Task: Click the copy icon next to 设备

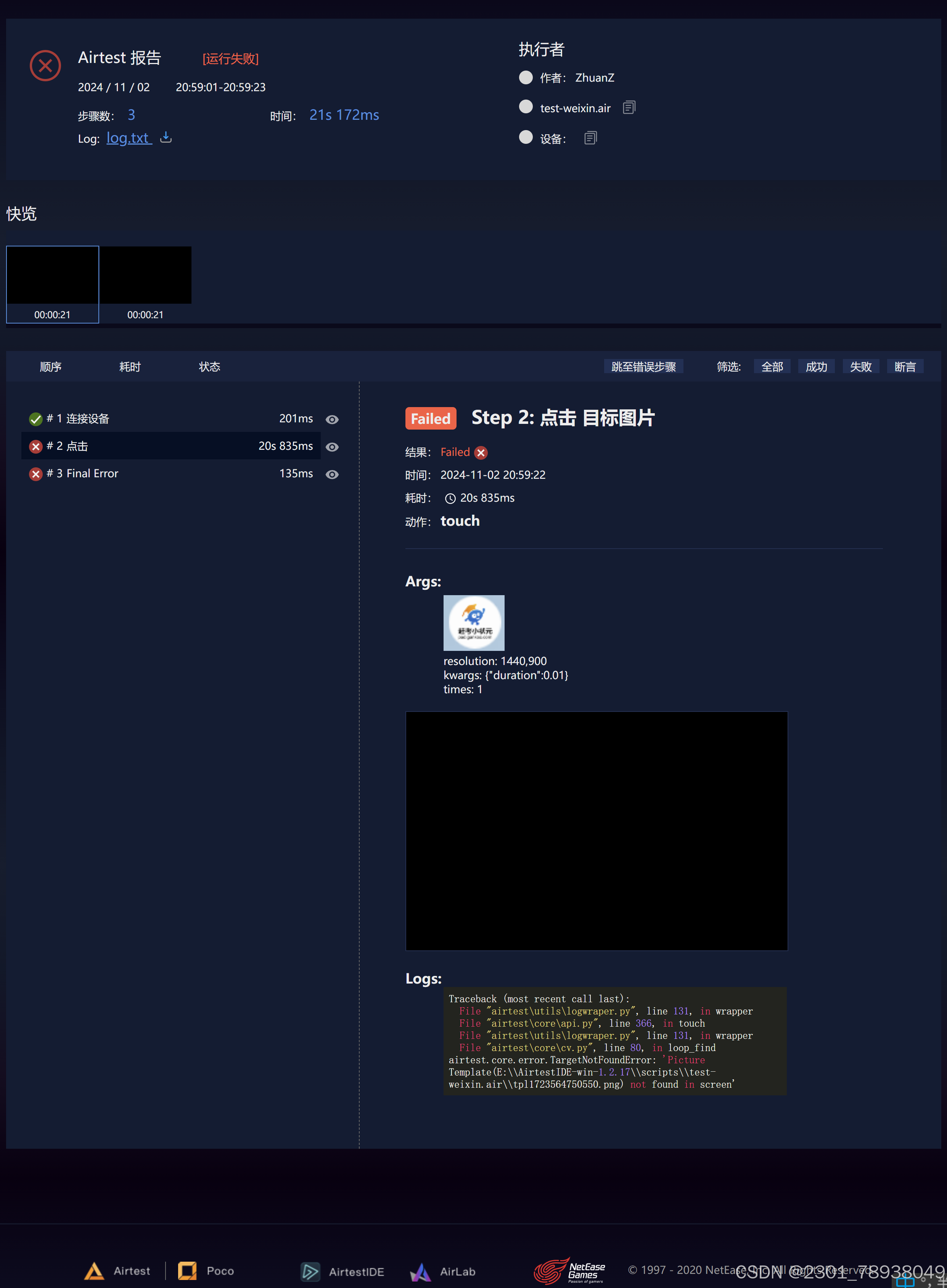Action: point(590,138)
